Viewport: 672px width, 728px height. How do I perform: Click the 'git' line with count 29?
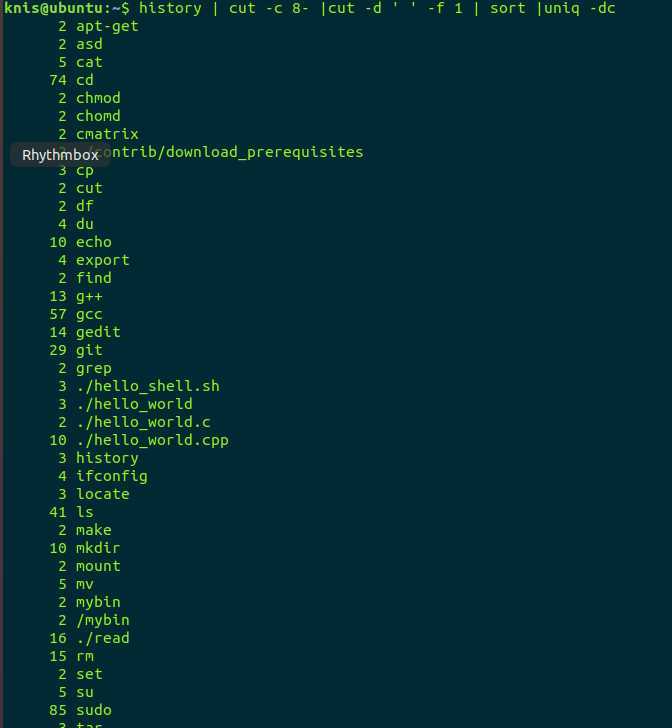click(76, 351)
